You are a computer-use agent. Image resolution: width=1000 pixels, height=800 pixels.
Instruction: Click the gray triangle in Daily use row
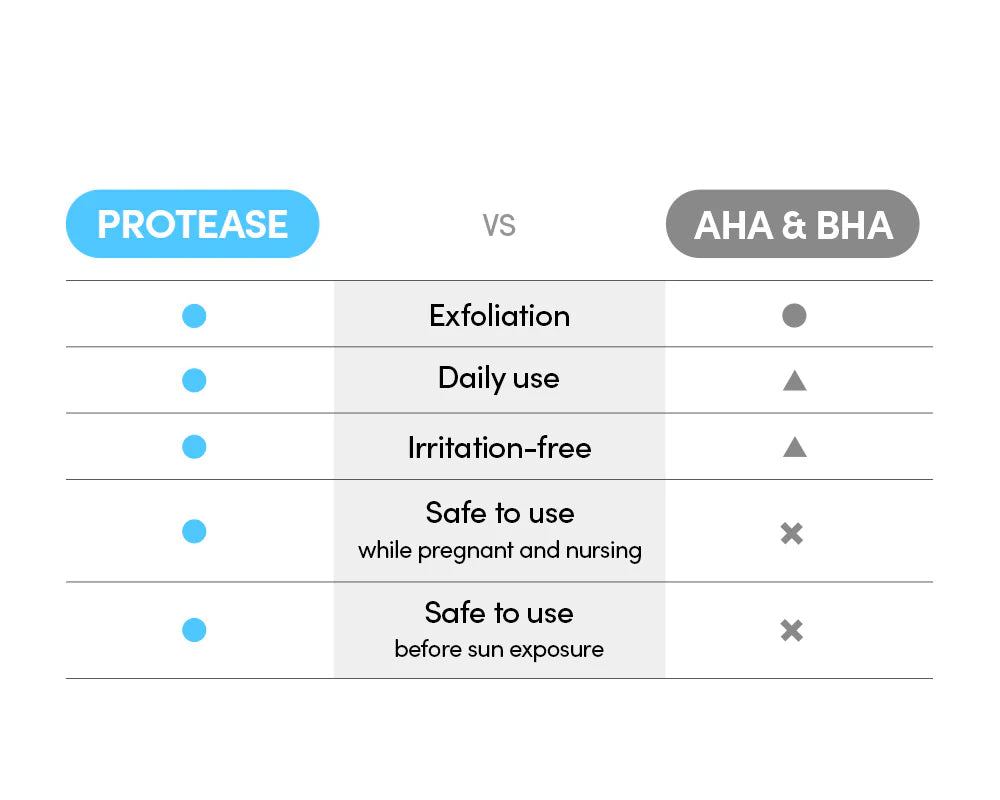click(x=794, y=380)
